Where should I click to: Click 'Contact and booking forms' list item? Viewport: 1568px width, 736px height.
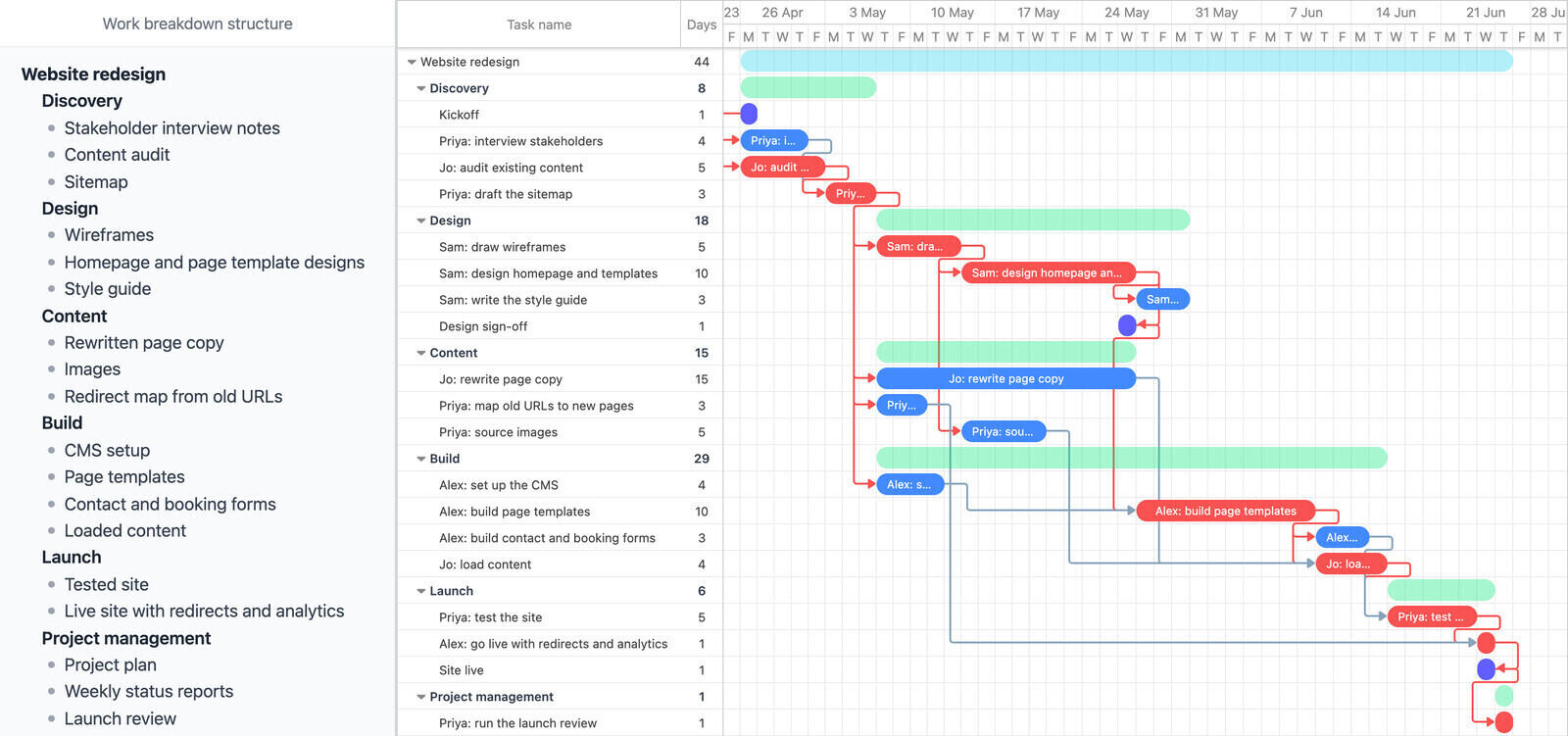point(171,505)
